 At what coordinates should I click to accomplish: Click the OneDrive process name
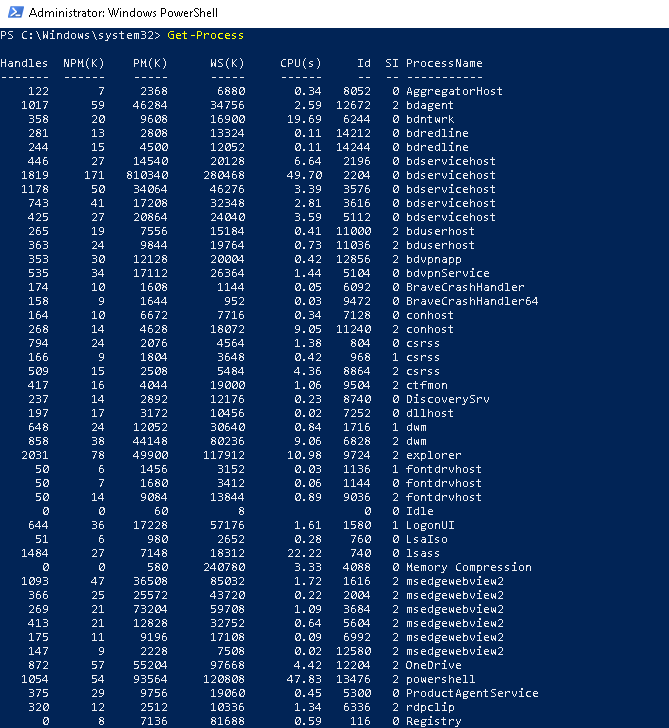pyautogui.click(x=434, y=665)
